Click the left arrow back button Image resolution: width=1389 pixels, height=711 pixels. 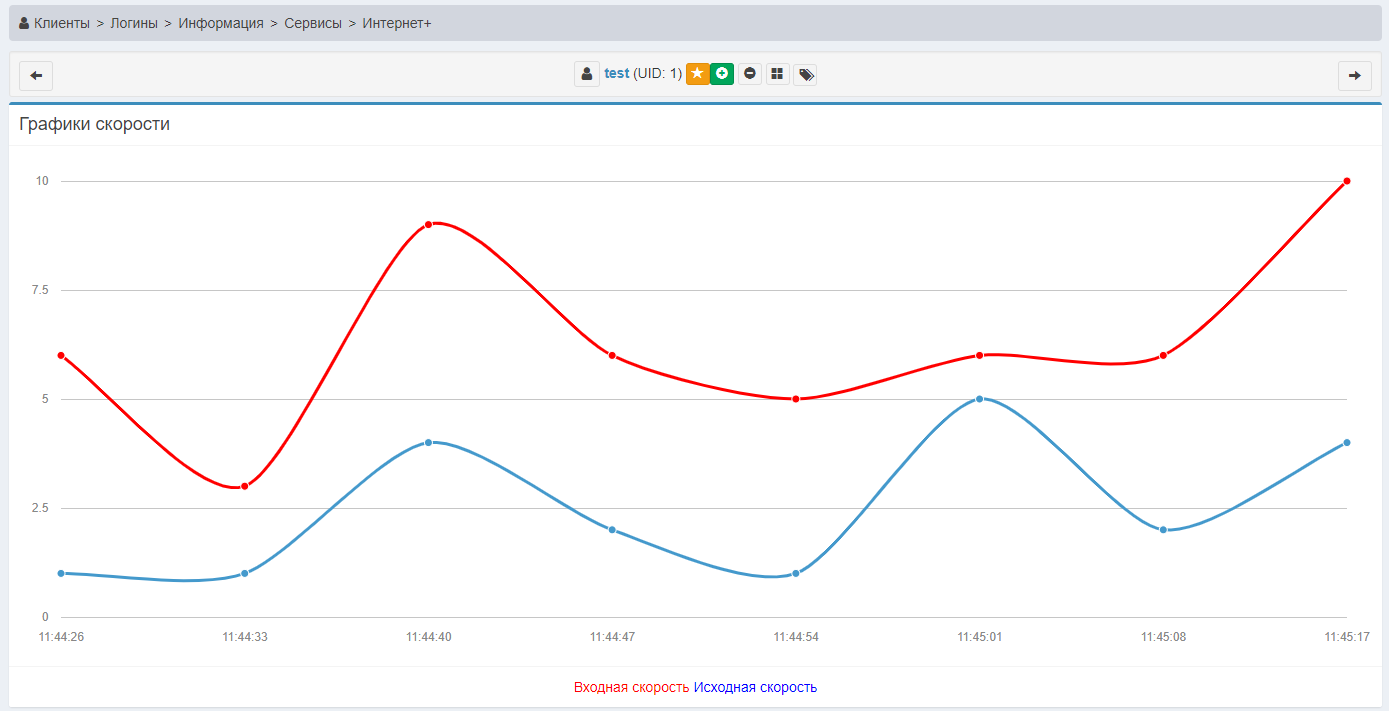[x=36, y=75]
